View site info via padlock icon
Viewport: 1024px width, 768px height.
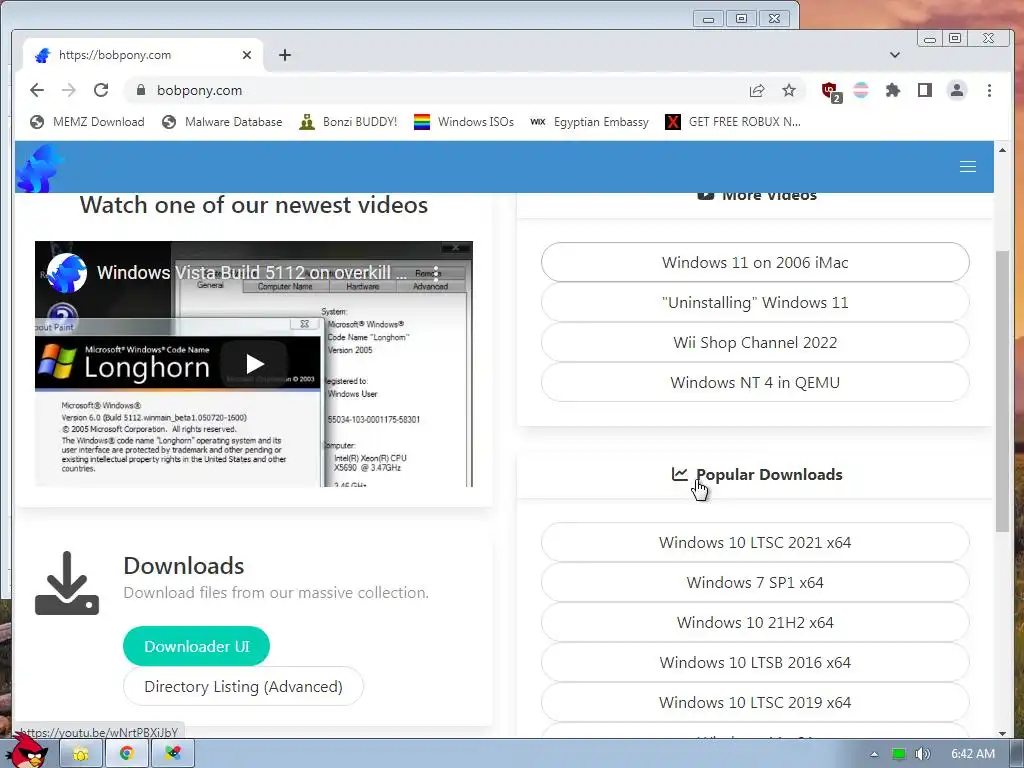[140, 90]
